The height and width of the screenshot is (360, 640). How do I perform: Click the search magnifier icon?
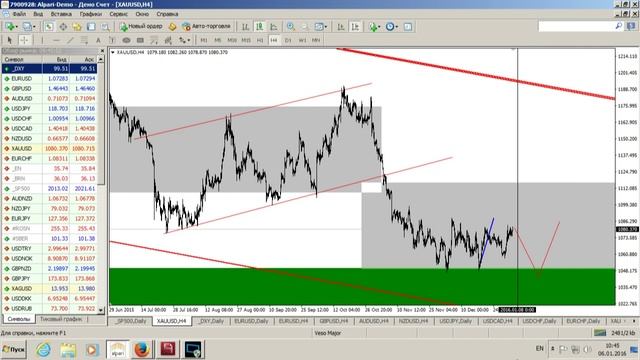pyautogui.click(x=619, y=26)
